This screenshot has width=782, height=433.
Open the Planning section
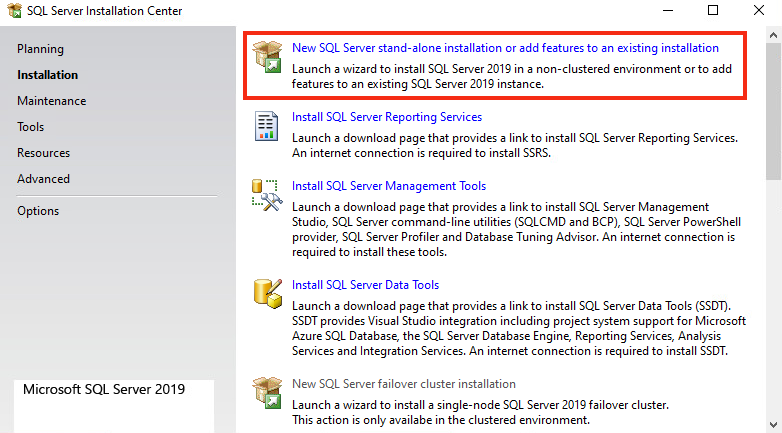[x=40, y=49]
